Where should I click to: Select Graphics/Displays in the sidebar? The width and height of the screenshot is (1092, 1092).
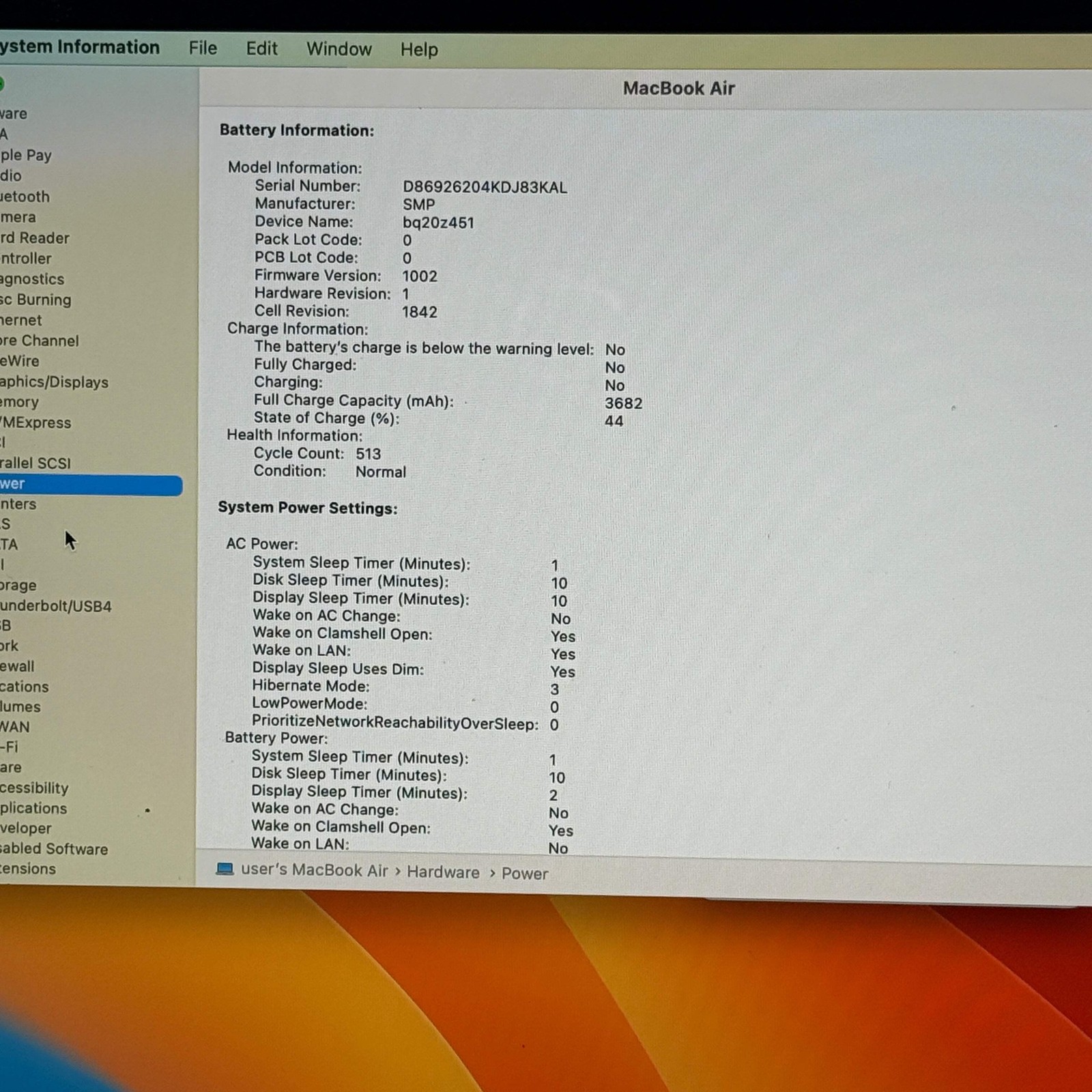(x=54, y=382)
